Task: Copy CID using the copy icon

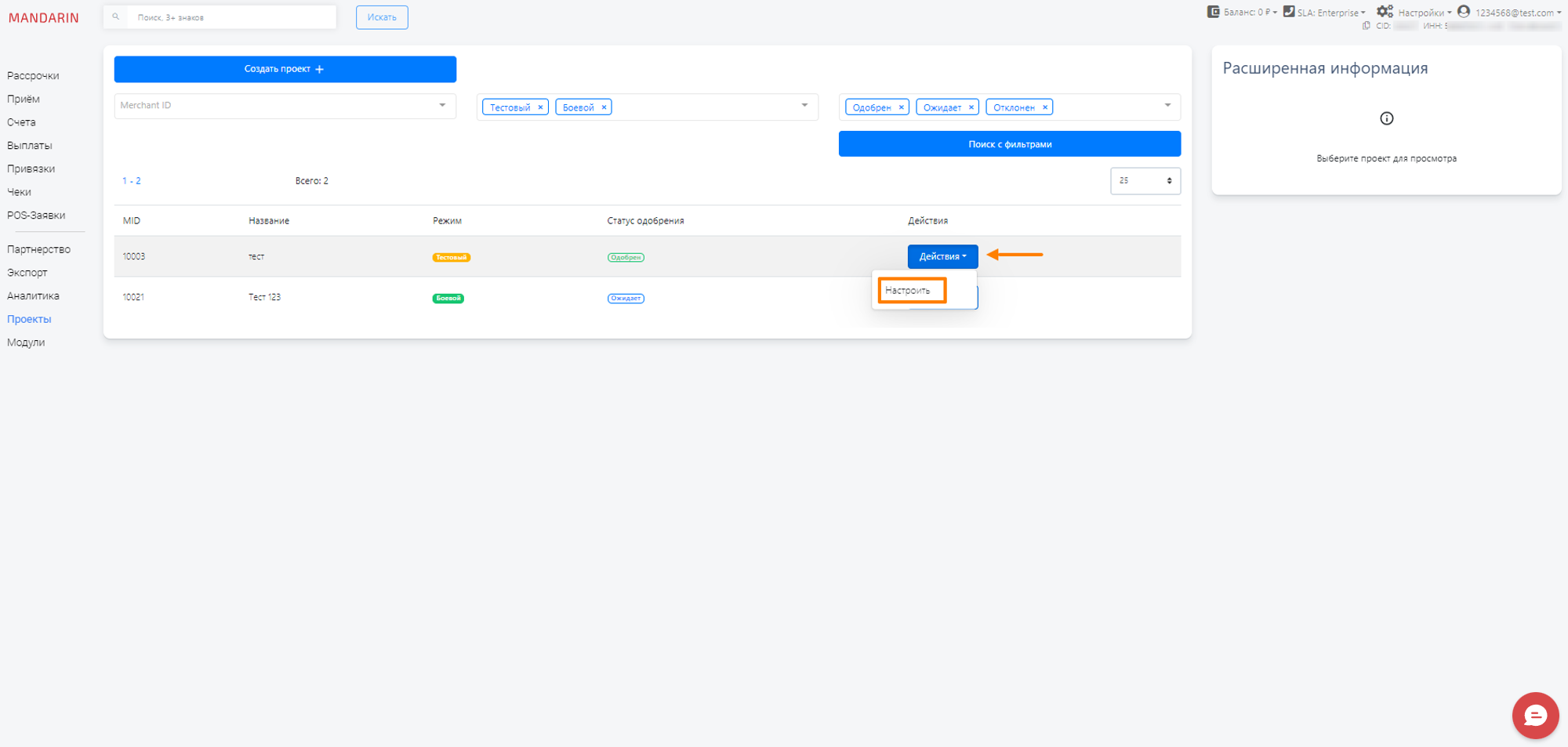Action: (1367, 26)
